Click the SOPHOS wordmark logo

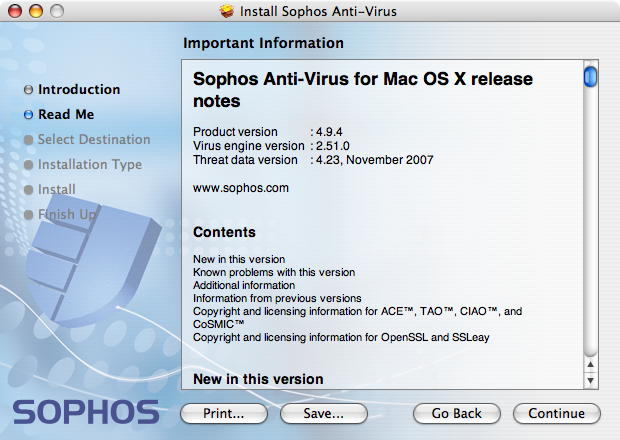tap(86, 412)
